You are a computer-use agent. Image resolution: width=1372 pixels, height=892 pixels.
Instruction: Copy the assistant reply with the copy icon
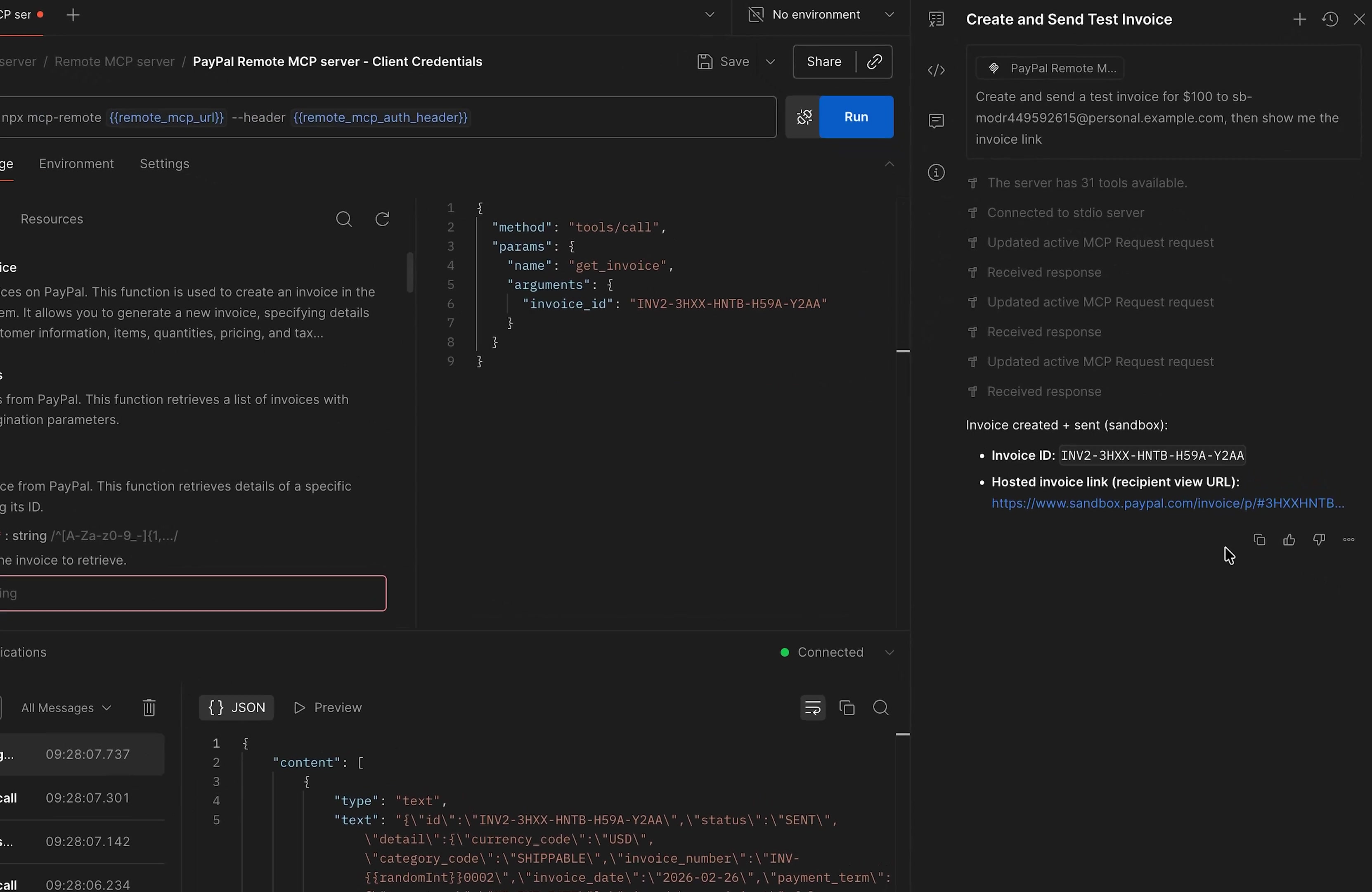point(1260,540)
